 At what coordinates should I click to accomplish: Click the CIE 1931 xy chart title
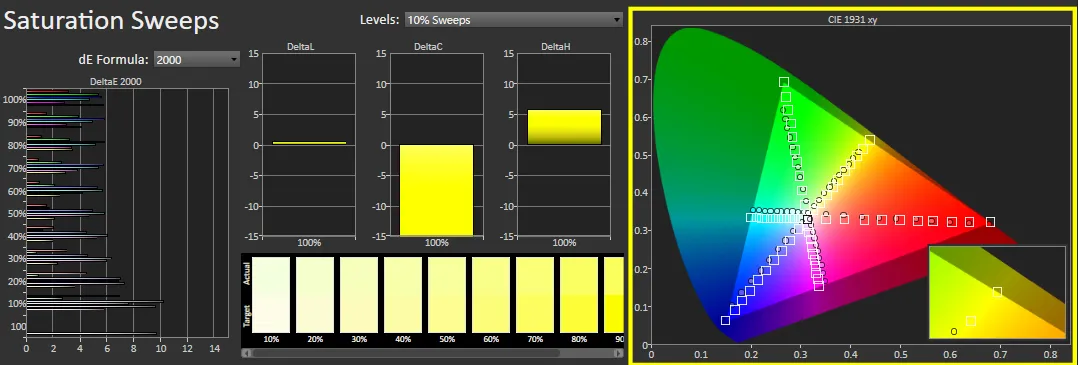pyautogui.click(x=852, y=20)
